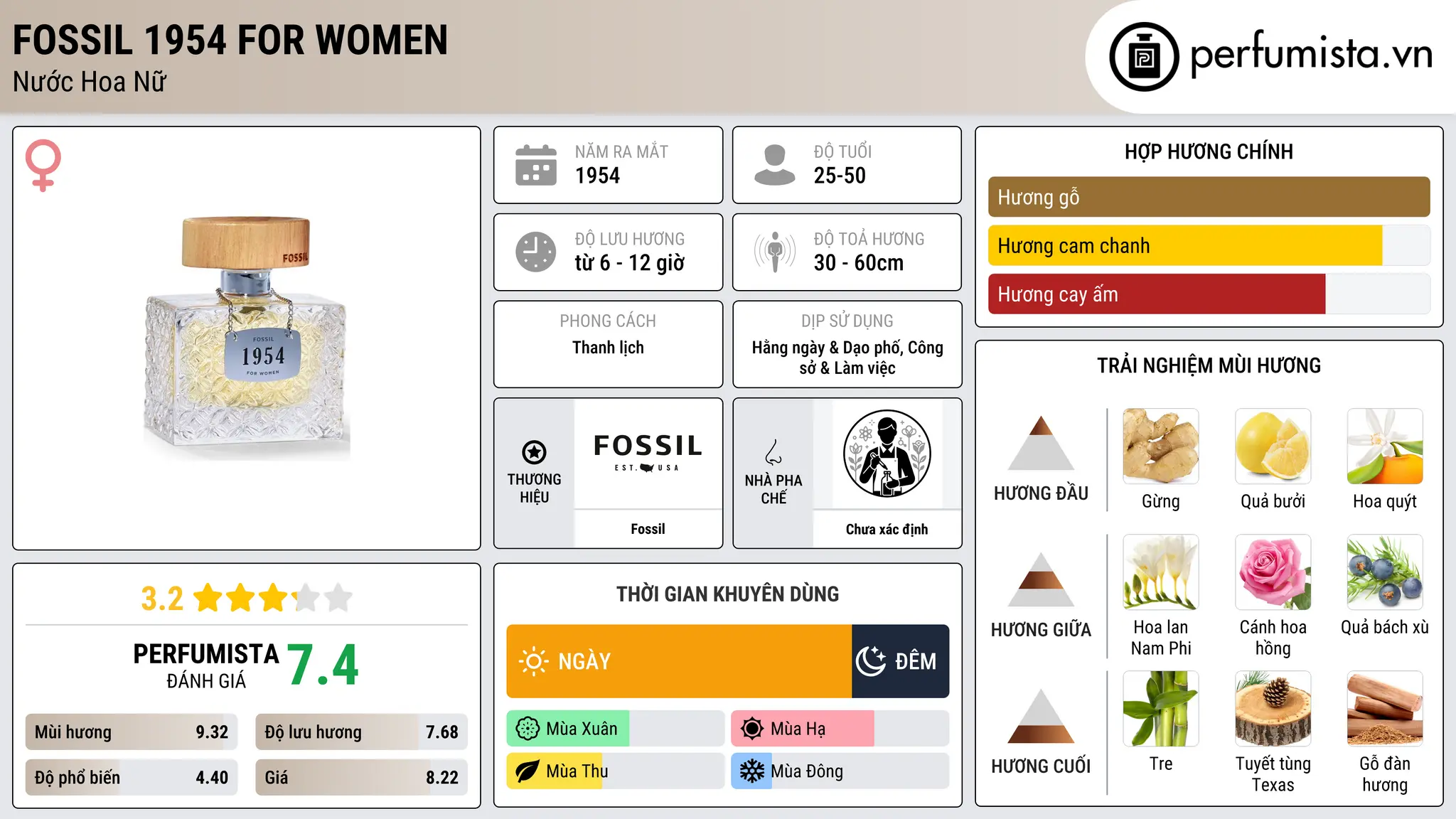Click the Mùa Thu season bar
The height and width of the screenshot is (819, 1456).
point(615,771)
